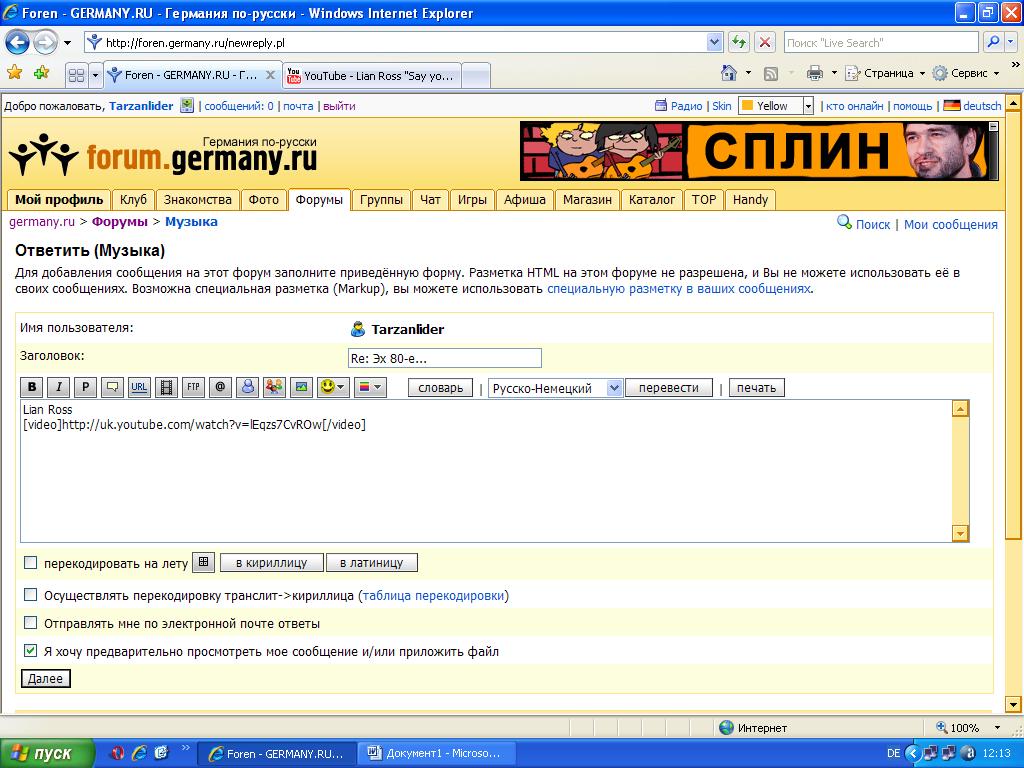Image resolution: width=1024 pixels, height=768 pixels.
Task: Refresh the page in Internet Explorer
Action: tap(739, 42)
